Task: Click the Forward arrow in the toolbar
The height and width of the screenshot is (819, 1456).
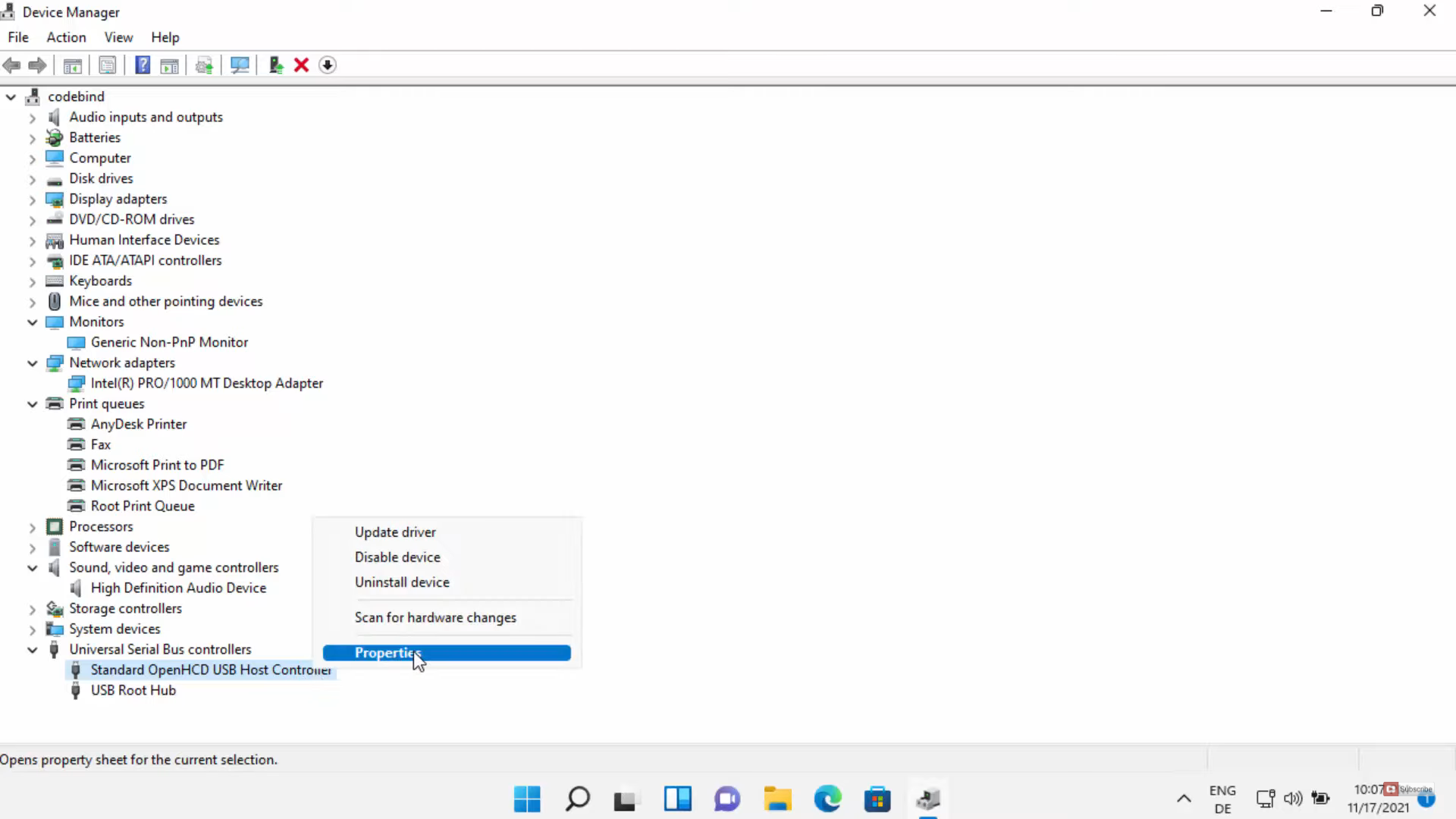Action: tap(37, 65)
